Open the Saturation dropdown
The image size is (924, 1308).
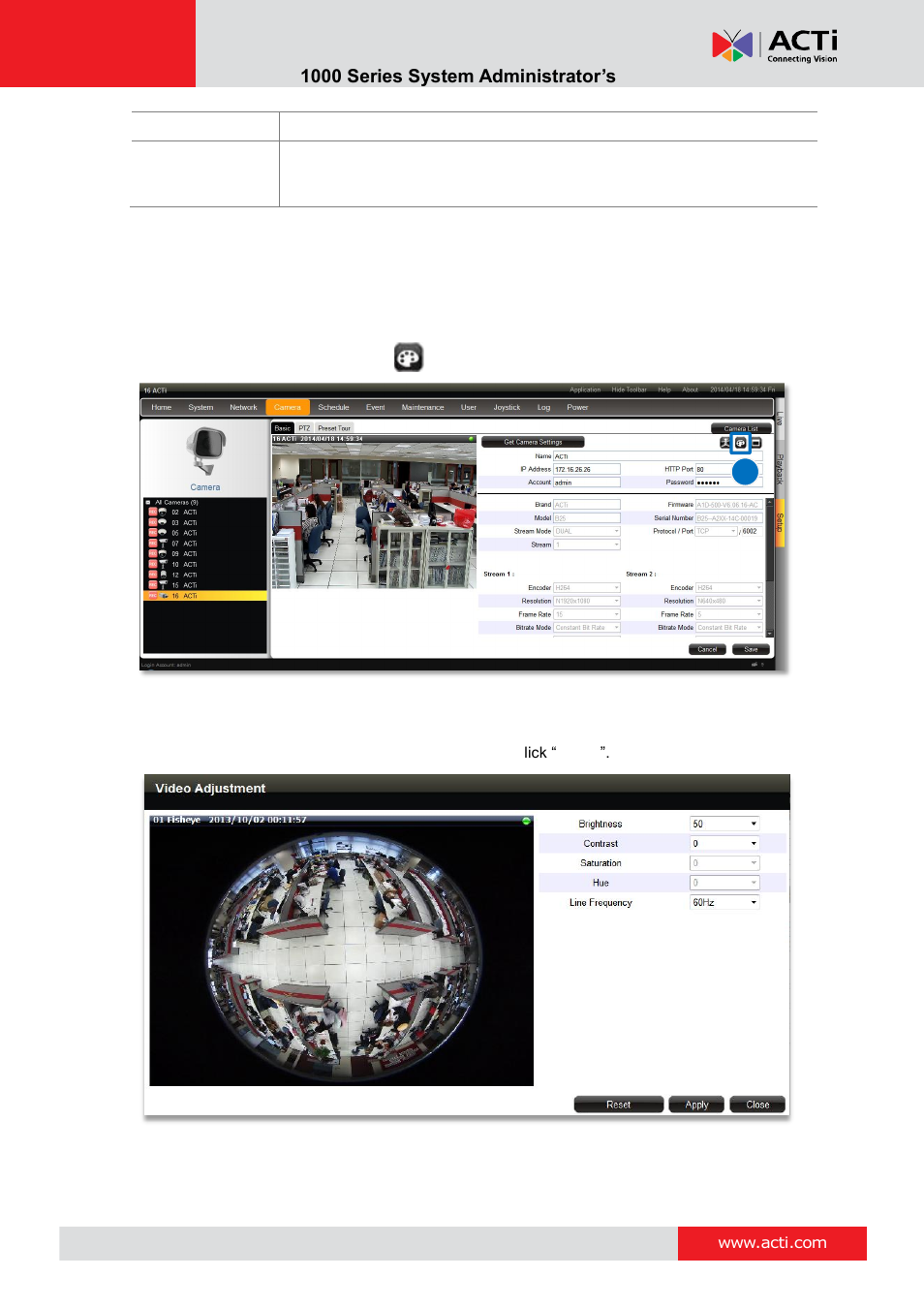click(724, 863)
